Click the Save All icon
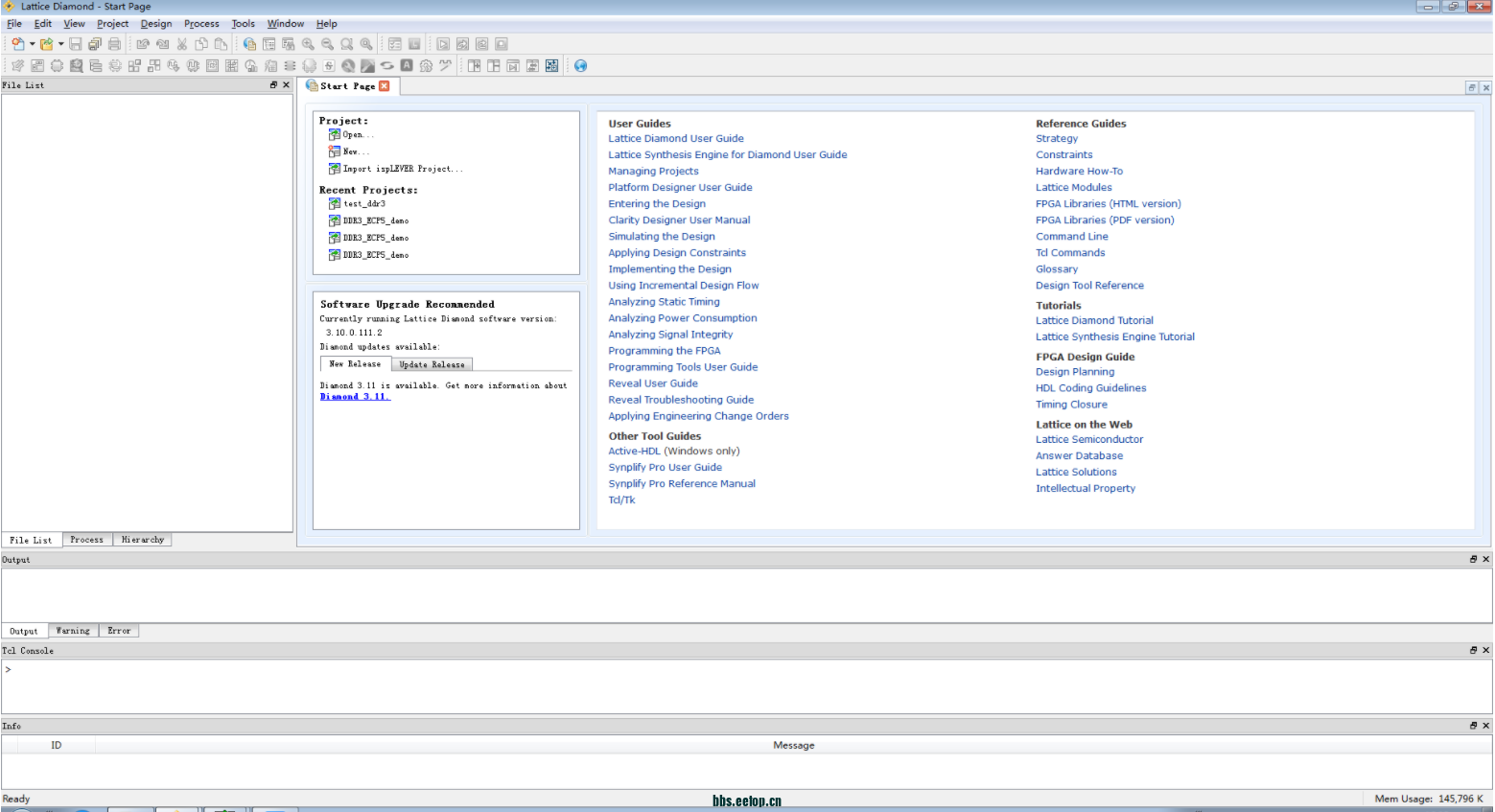 pyautogui.click(x=94, y=44)
